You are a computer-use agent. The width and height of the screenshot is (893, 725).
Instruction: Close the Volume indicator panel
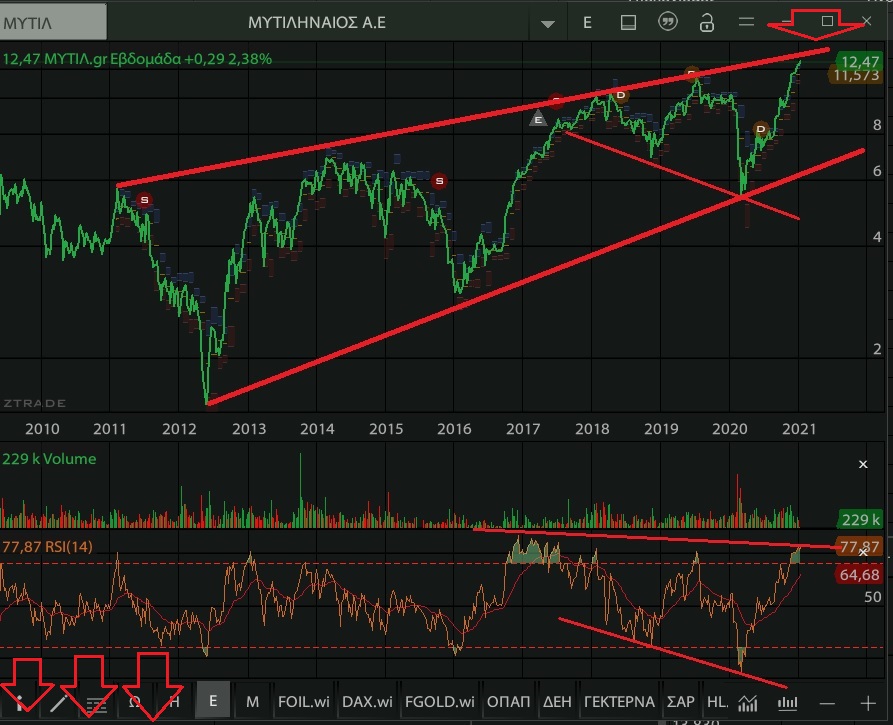click(x=863, y=465)
